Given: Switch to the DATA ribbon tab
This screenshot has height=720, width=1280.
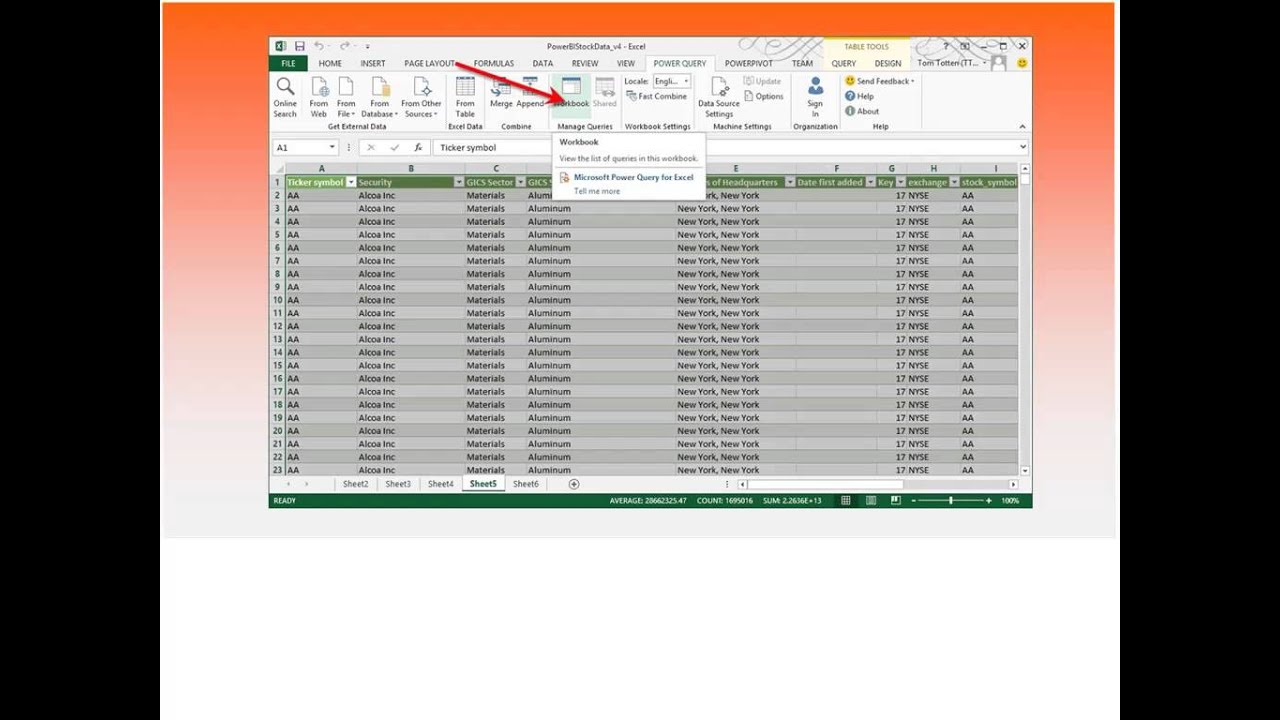Looking at the screenshot, I should (x=543, y=63).
